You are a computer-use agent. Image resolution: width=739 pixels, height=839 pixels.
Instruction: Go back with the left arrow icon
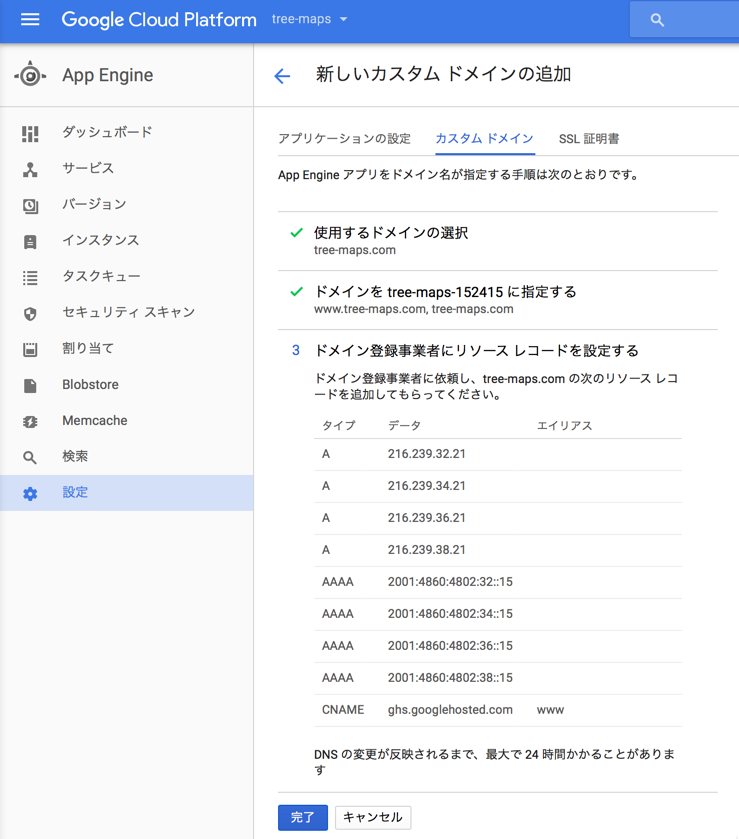282,76
